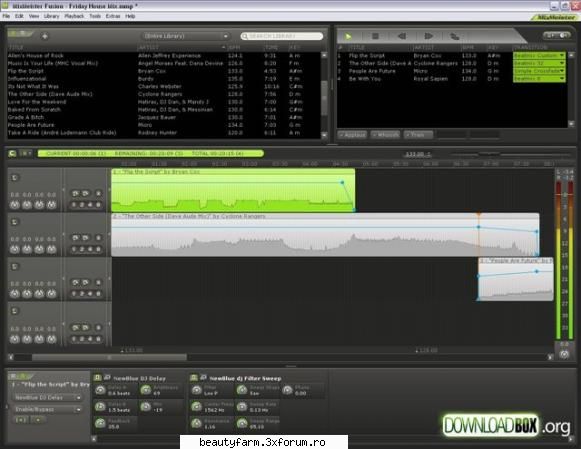Stop playback using the square stop button

coord(375,36)
